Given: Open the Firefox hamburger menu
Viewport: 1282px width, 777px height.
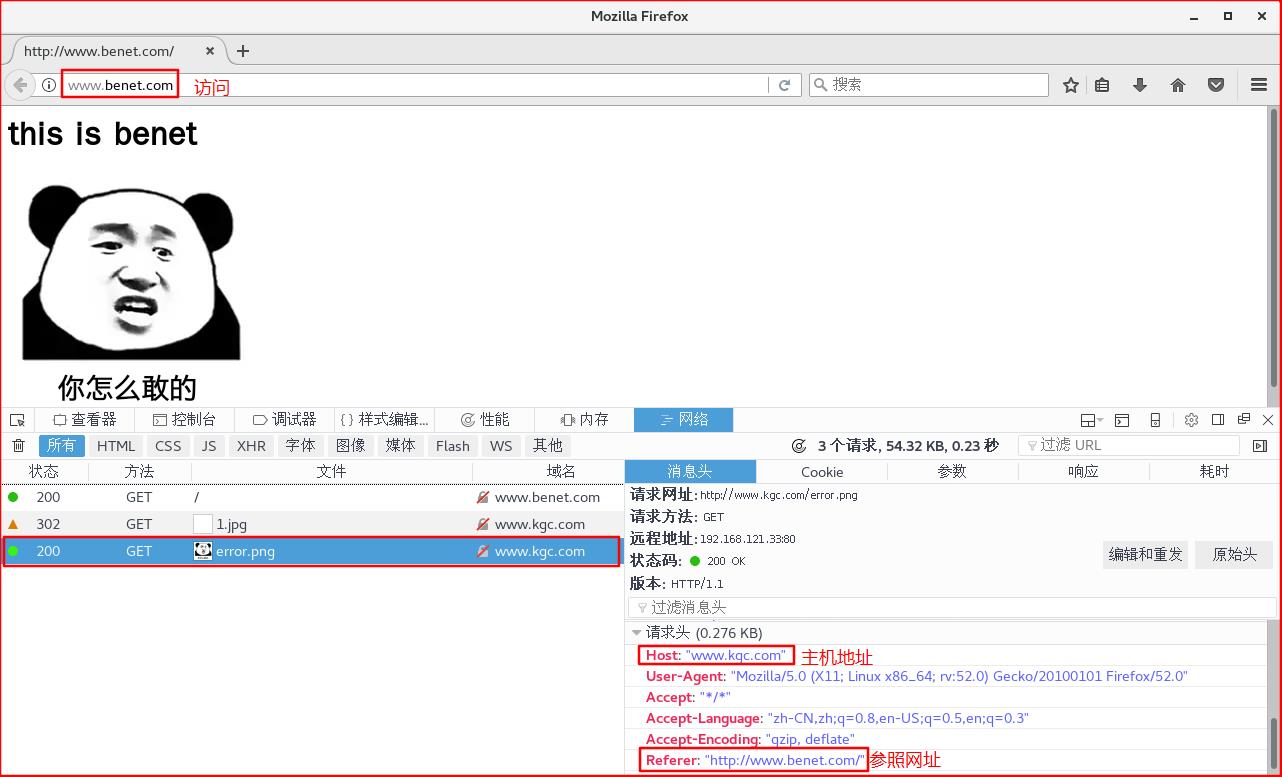Looking at the screenshot, I should tap(1259, 85).
